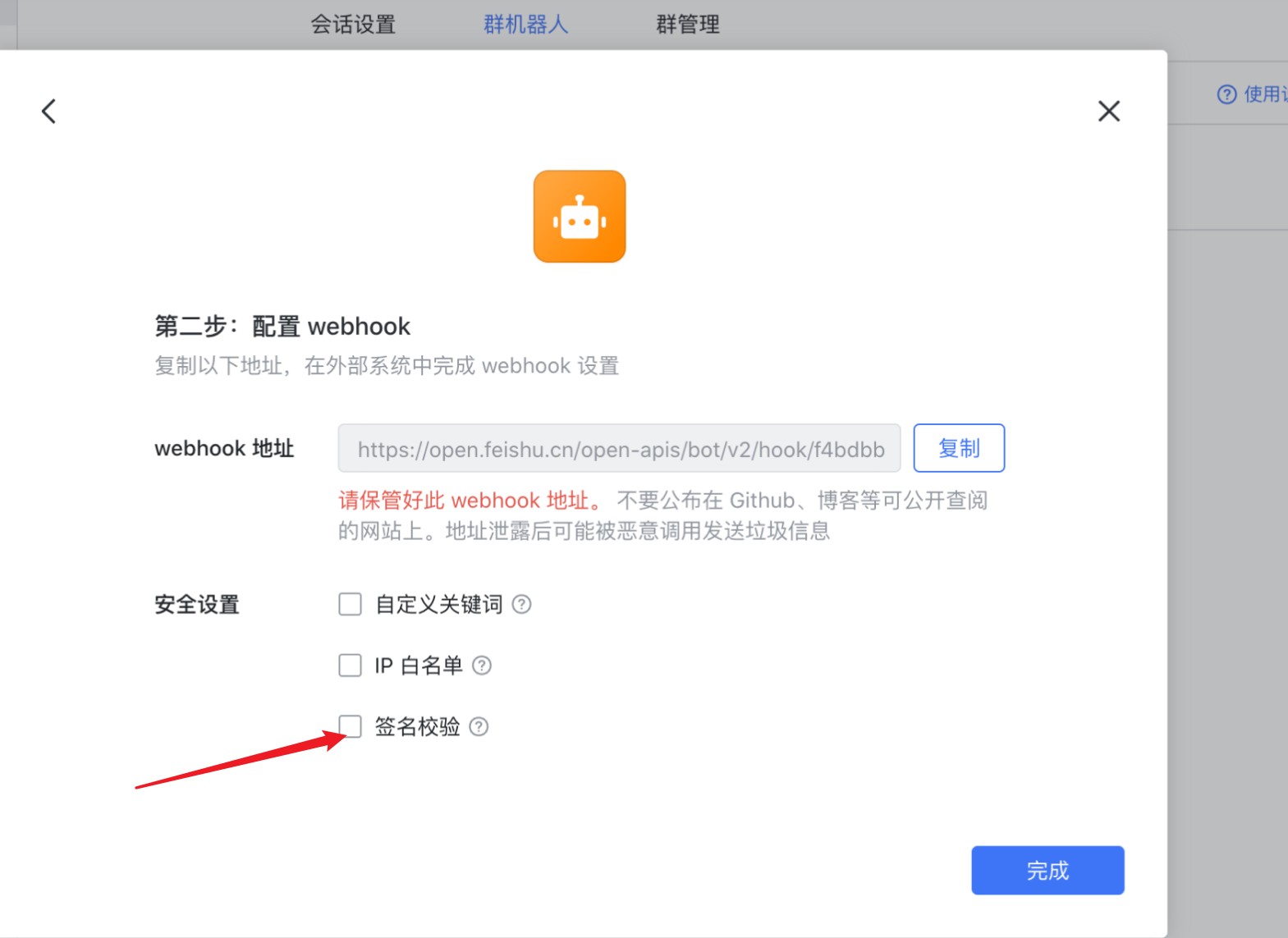Click the 使用 help icon at top right
Screen dimensions: 1288x938
(x=1226, y=94)
